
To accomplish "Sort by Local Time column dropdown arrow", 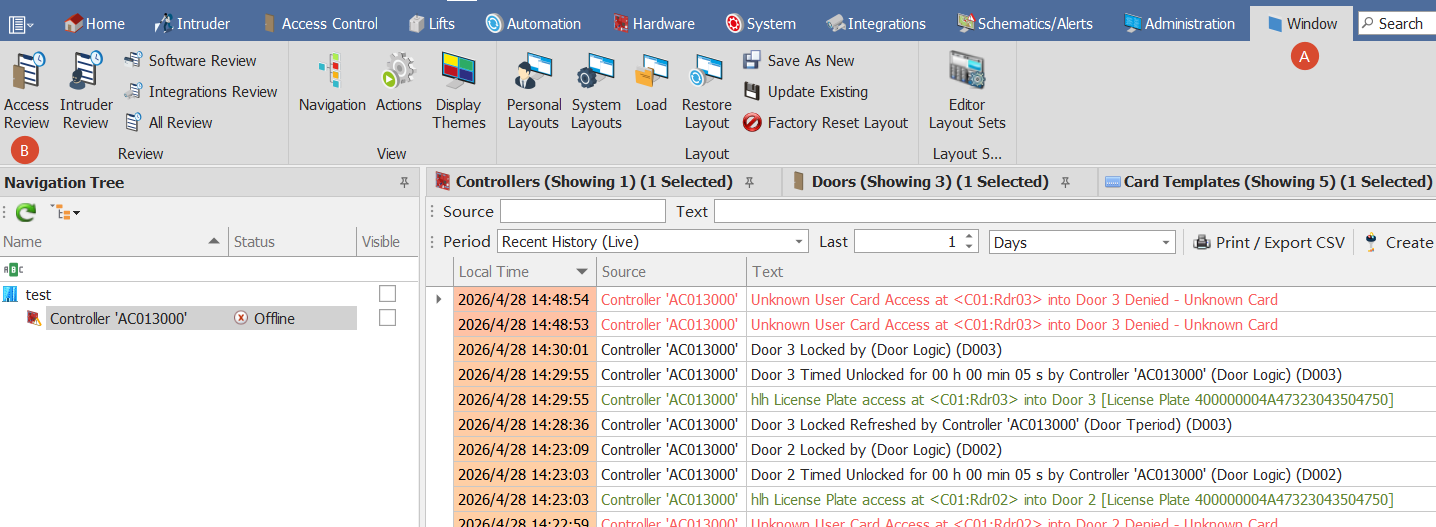I will point(582,272).
